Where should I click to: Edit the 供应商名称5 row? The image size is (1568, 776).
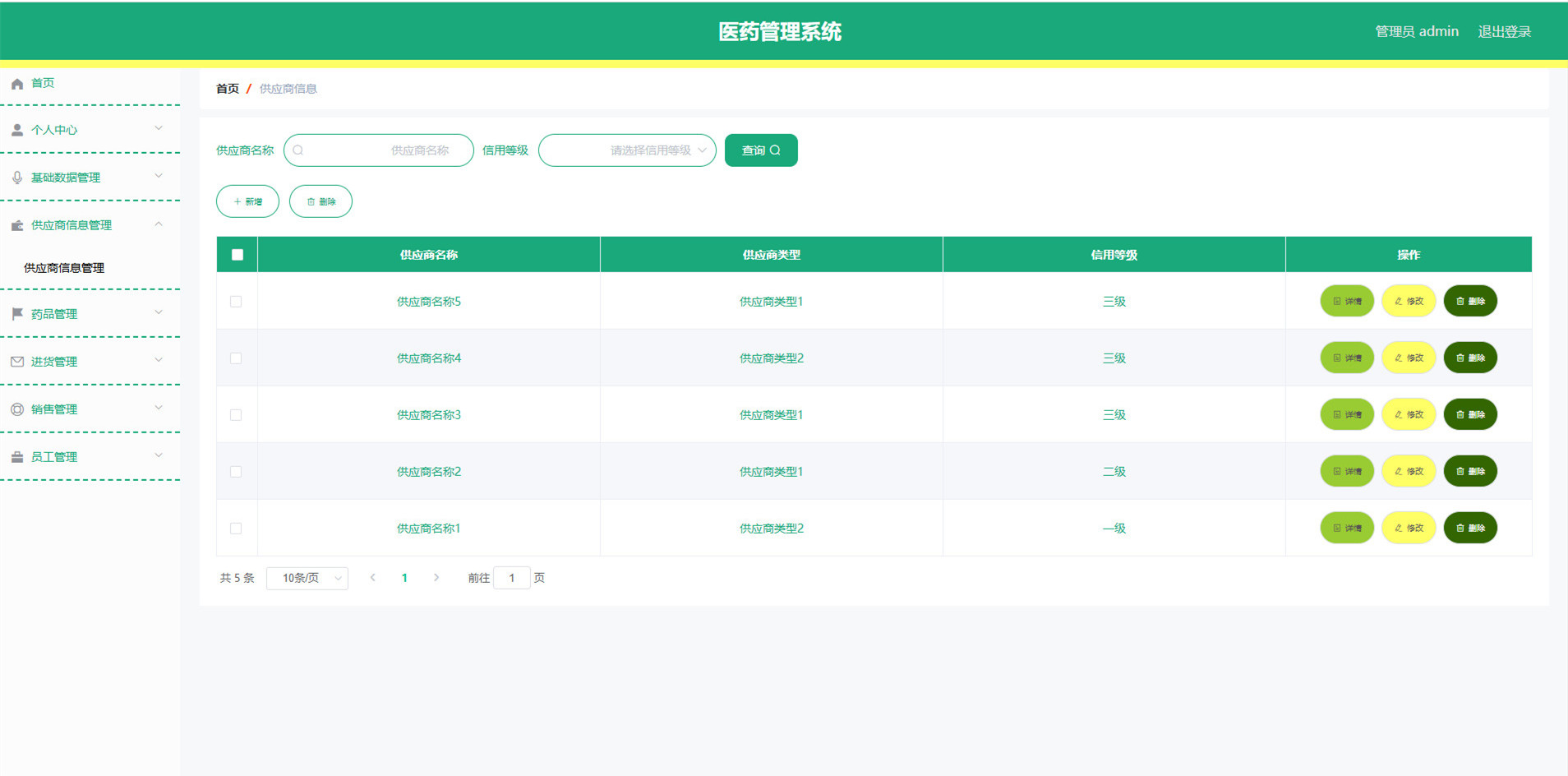[1409, 301]
